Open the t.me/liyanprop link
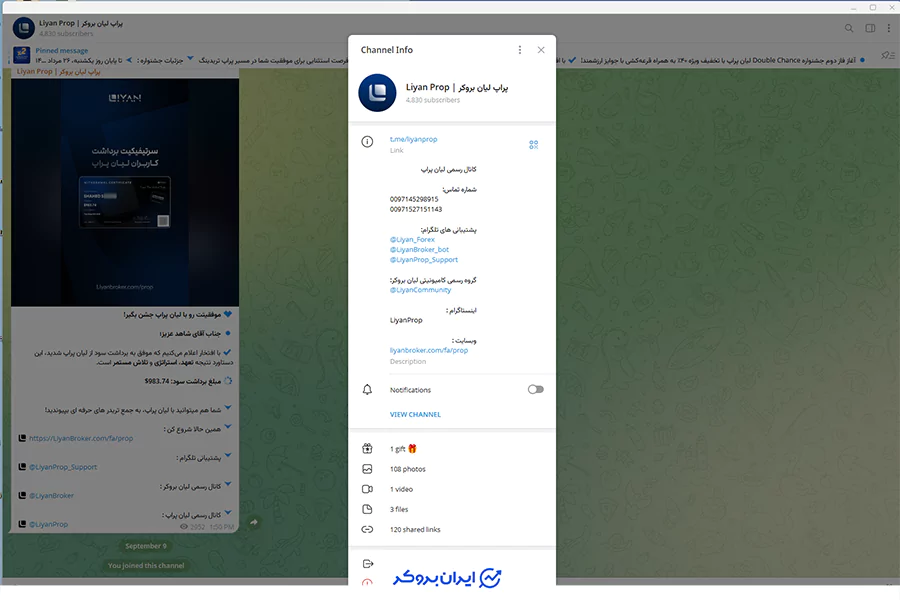Image resolution: width=900 pixels, height=602 pixels. [413, 139]
